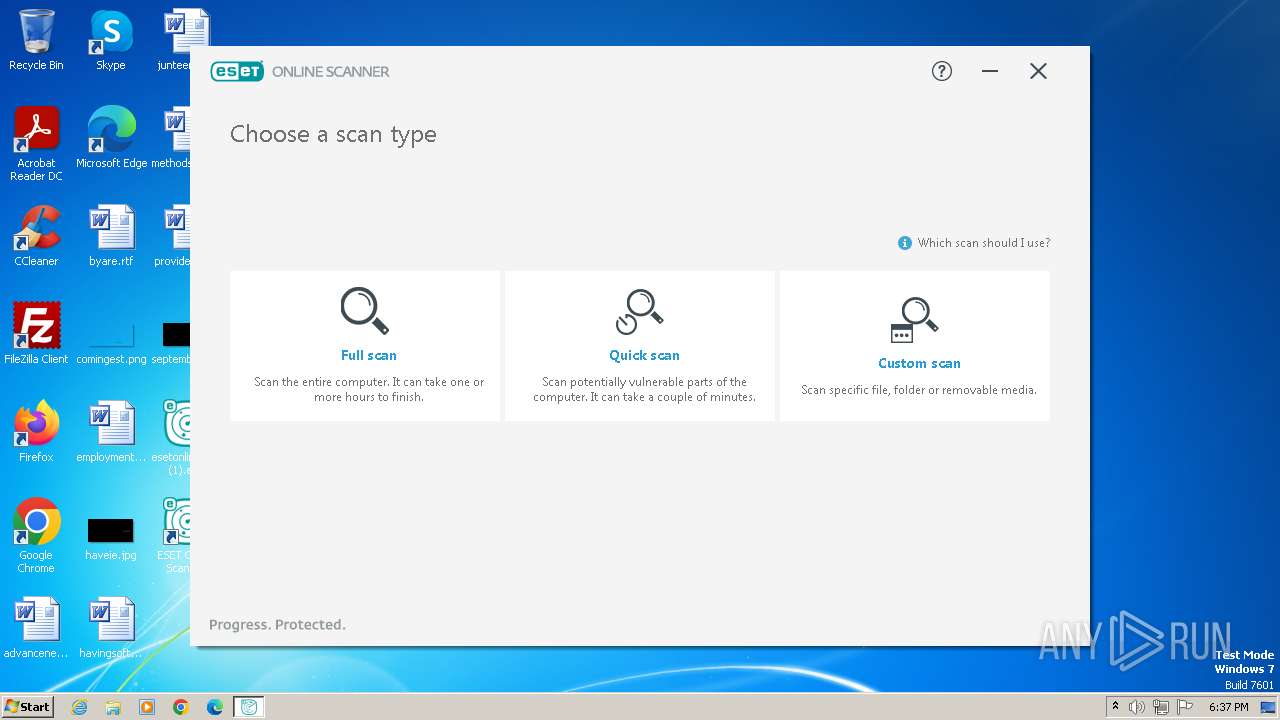Click the Quick scan magnifier-clock icon
Viewport: 1280px width, 720px height.
(640, 312)
